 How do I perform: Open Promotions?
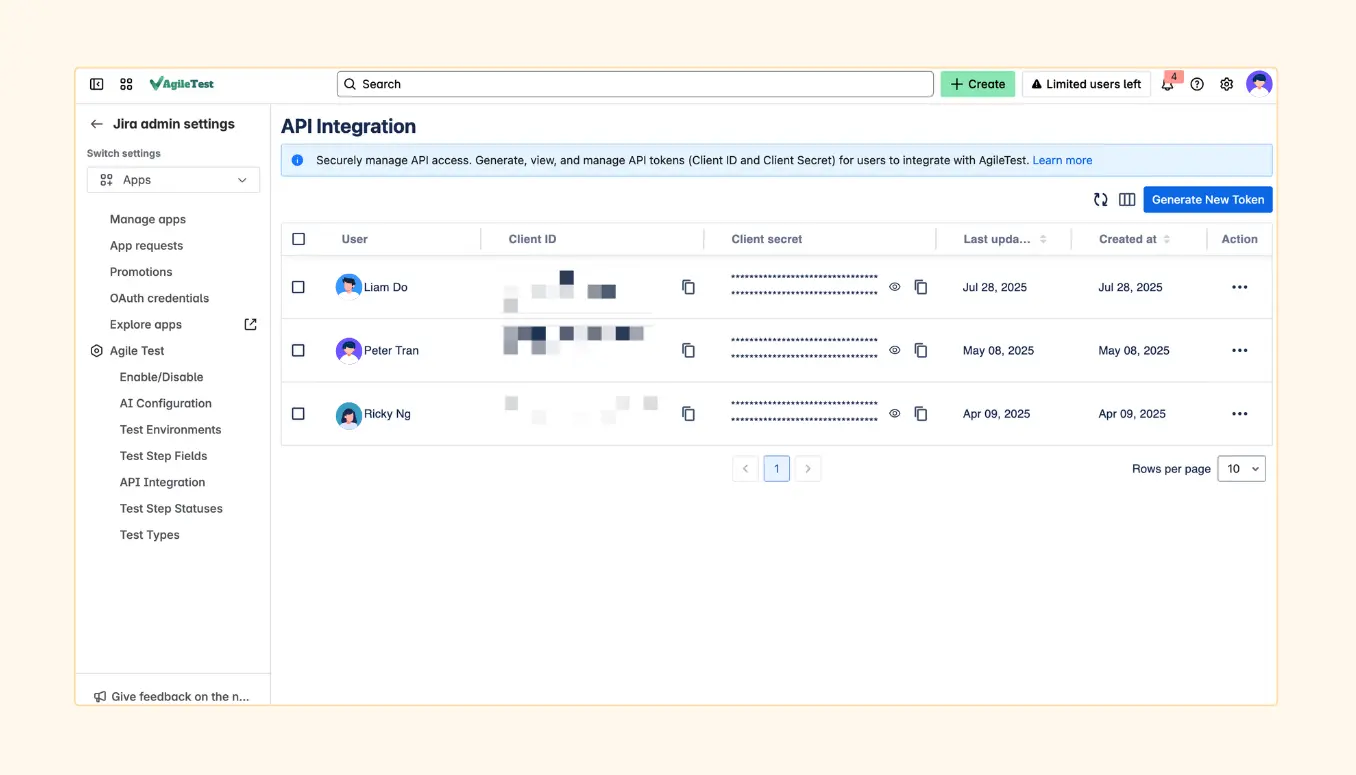point(141,272)
